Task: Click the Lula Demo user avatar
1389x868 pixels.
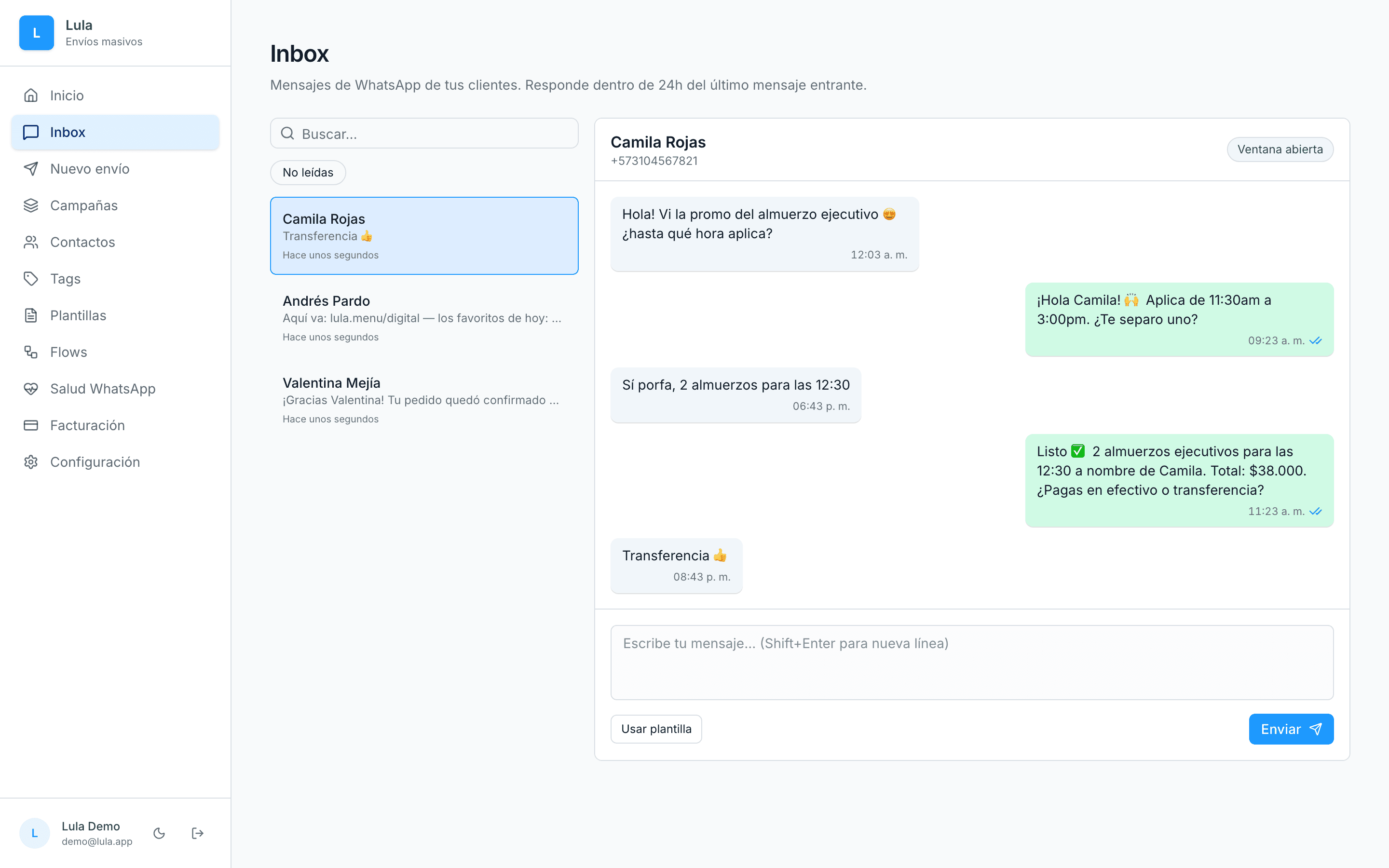Action: tap(34, 833)
